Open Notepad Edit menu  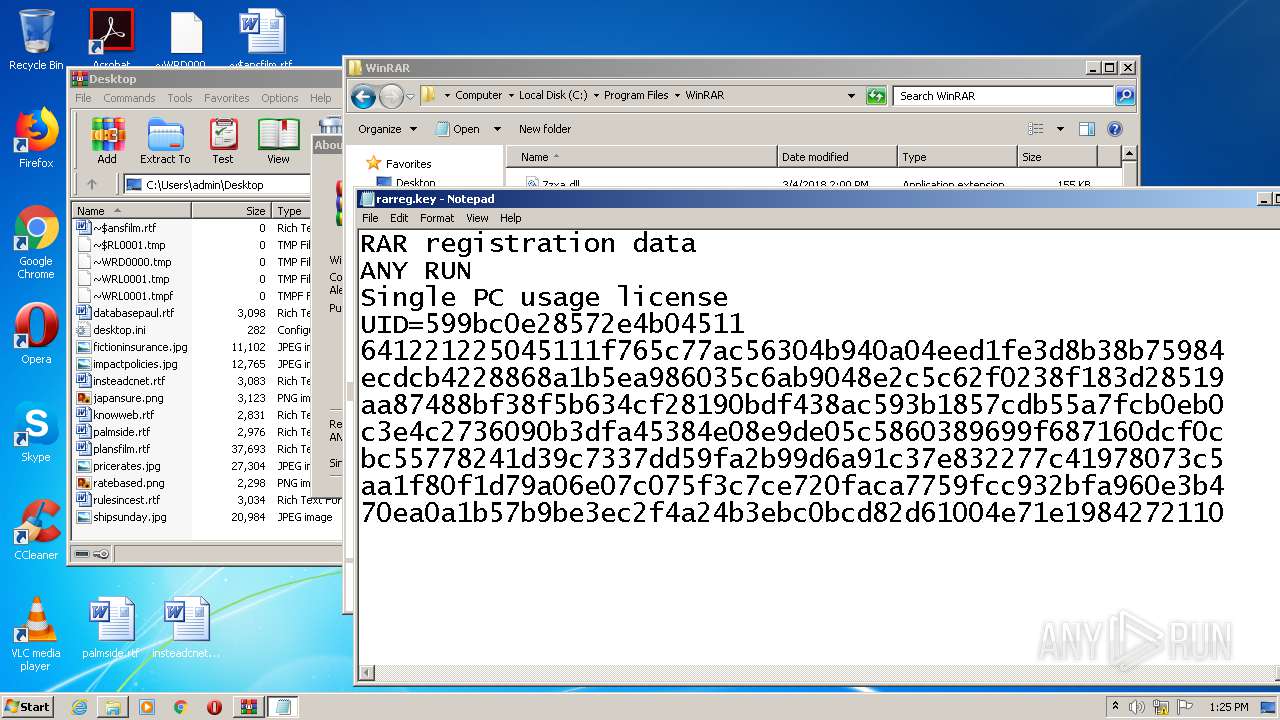[x=399, y=218]
